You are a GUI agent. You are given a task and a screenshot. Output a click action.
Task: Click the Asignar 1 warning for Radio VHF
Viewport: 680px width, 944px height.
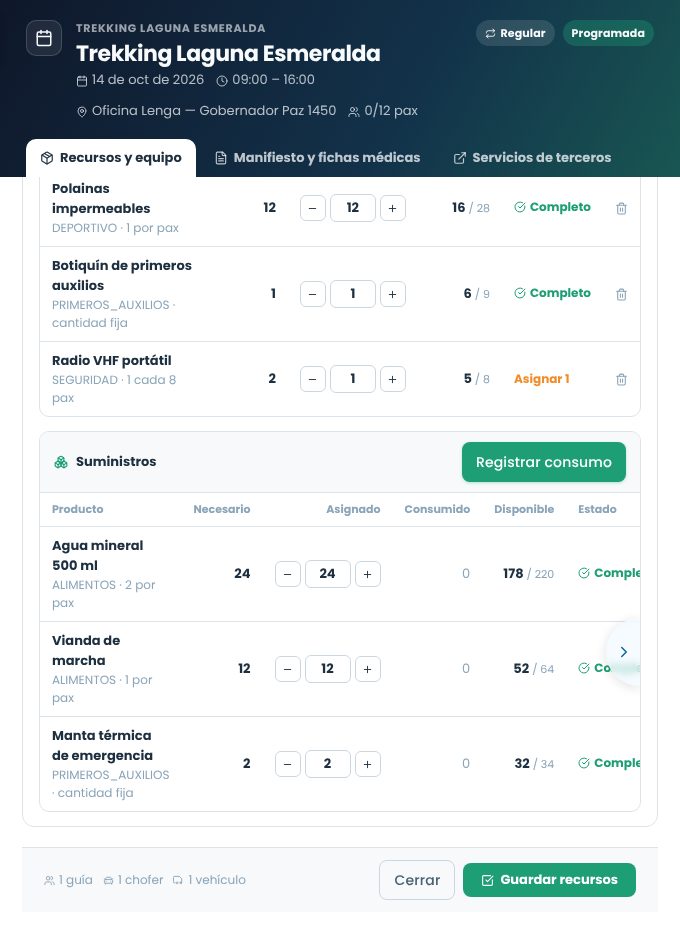[541, 379]
